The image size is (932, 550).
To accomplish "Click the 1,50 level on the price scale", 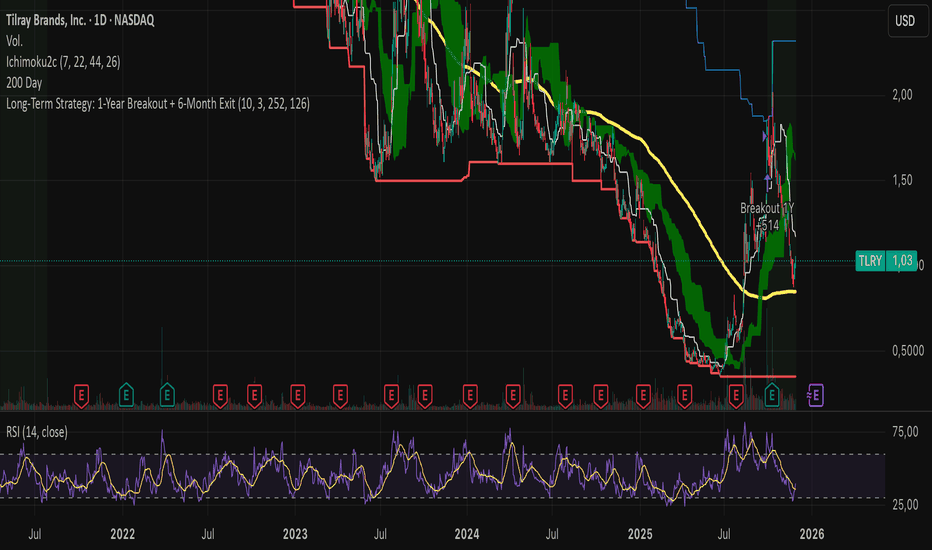I will 902,180.
